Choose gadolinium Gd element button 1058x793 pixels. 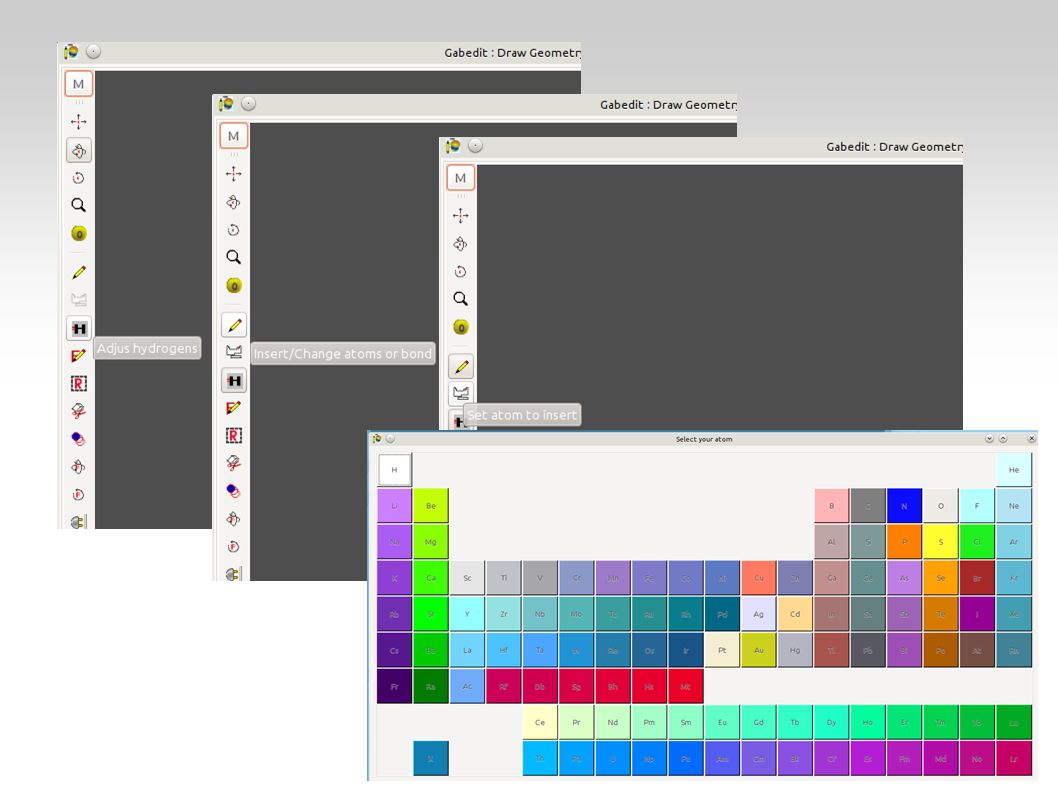tap(758, 723)
